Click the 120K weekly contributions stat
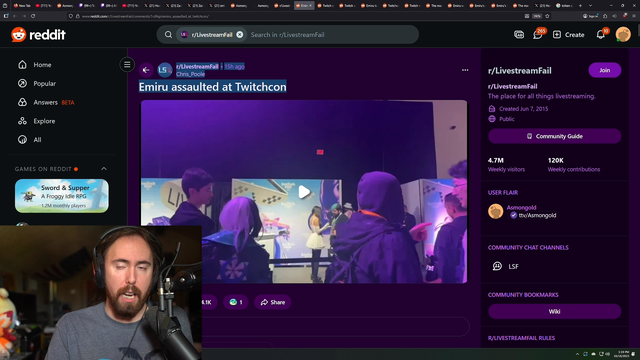640x360 pixels. tap(574, 164)
